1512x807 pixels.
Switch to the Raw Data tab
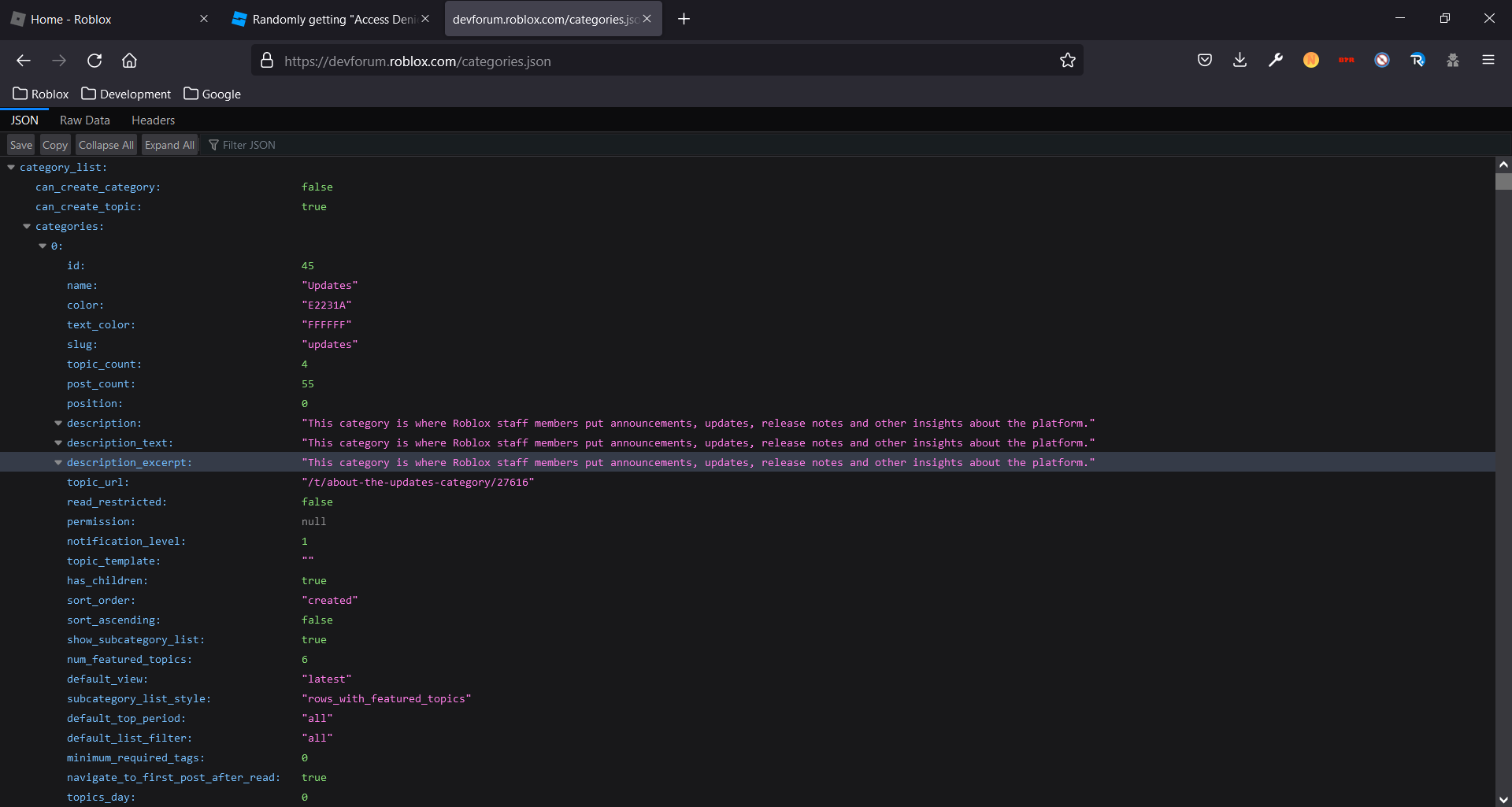[84, 120]
